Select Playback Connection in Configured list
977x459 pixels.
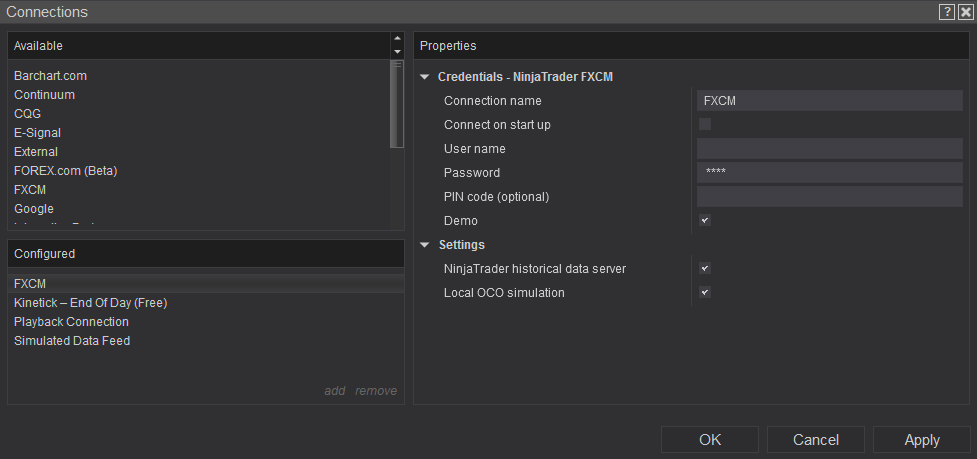(71, 321)
